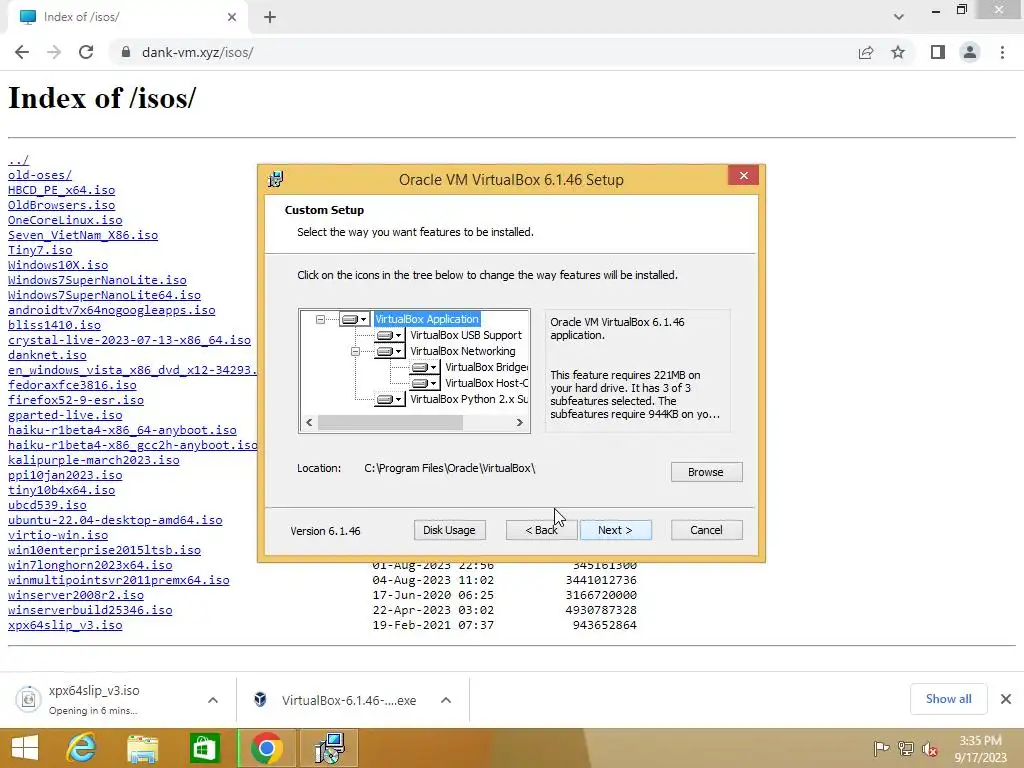Open feature dropdown for VirtualBox USB Support
Image resolution: width=1024 pixels, height=768 pixels.
coord(389,335)
